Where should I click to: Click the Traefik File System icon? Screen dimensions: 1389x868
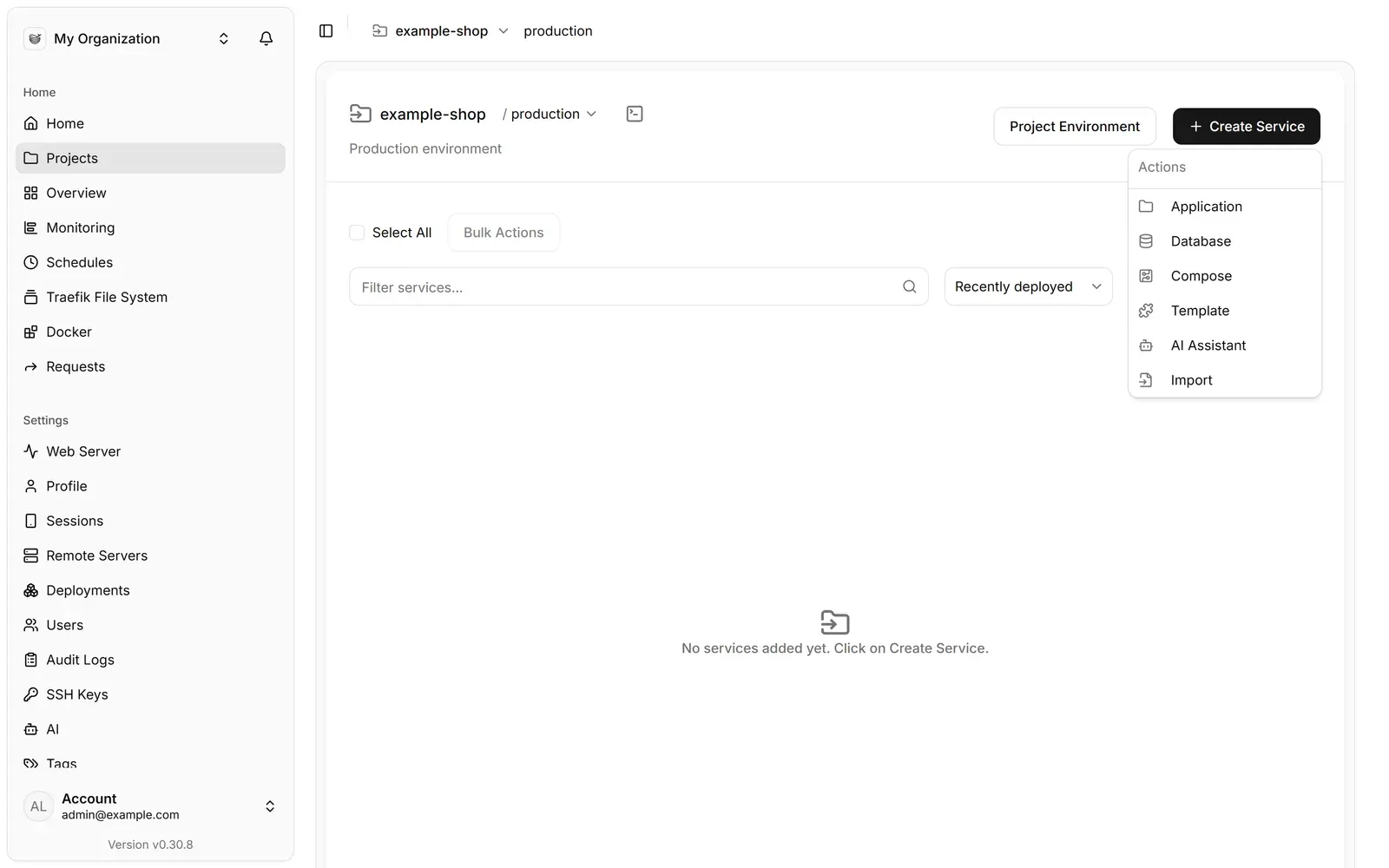pos(31,297)
